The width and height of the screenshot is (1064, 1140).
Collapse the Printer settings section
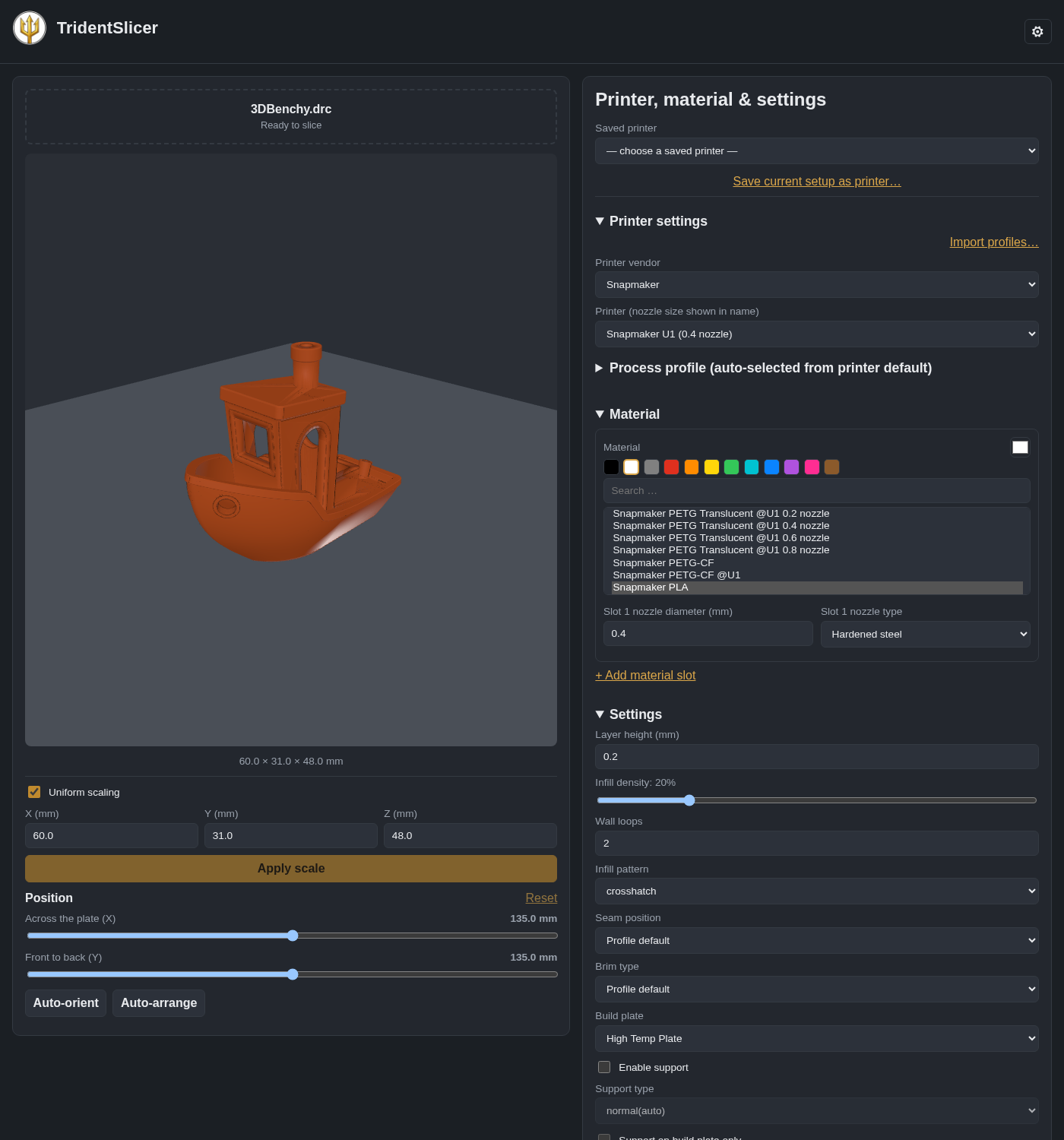point(651,221)
